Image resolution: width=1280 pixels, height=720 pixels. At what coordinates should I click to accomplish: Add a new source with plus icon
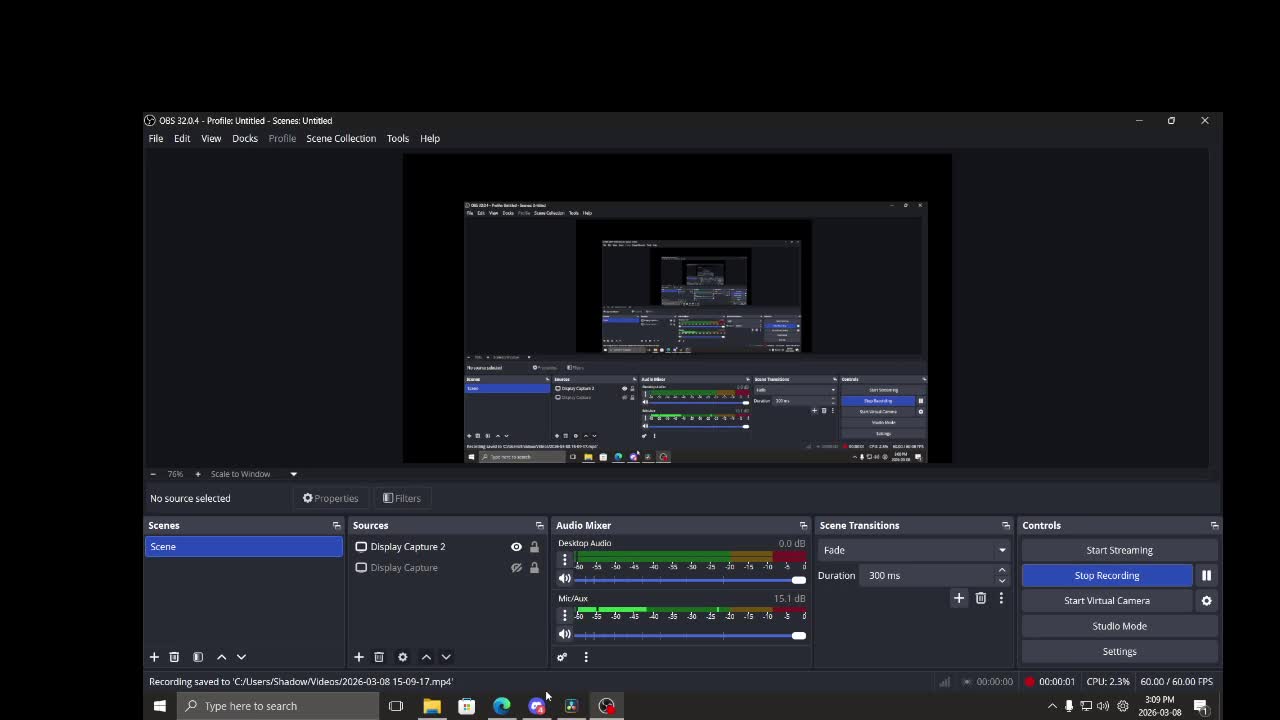click(359, 657)
